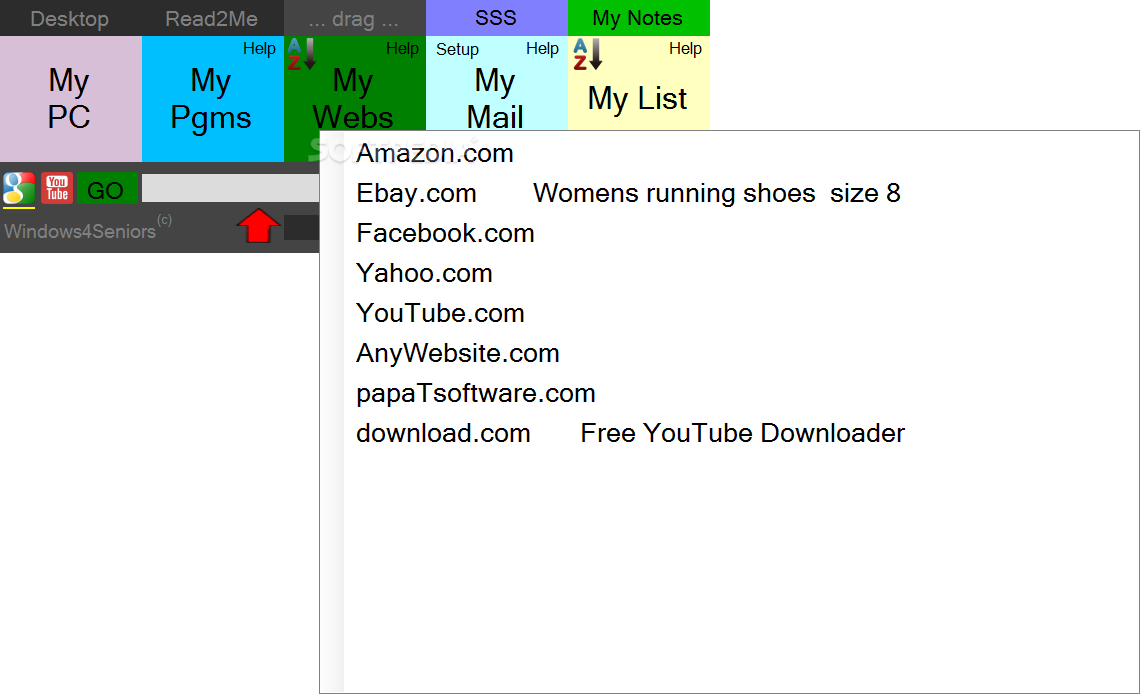Open the My Webs tile
Image resolution: width=1140 pixels, height=694 pixels.
coord(353,99)
